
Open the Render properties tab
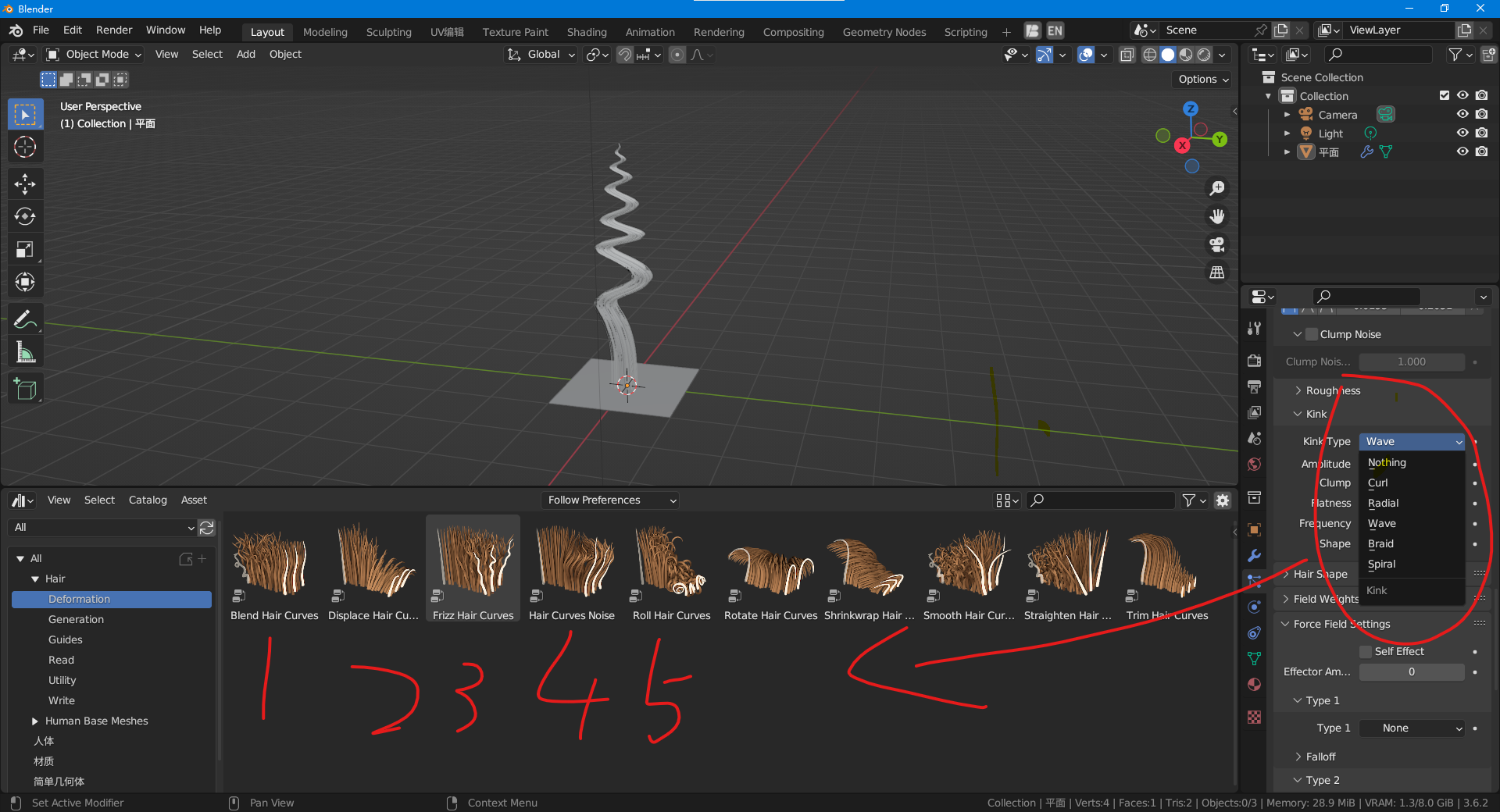pyautogui.click(x=1254, y=361)
